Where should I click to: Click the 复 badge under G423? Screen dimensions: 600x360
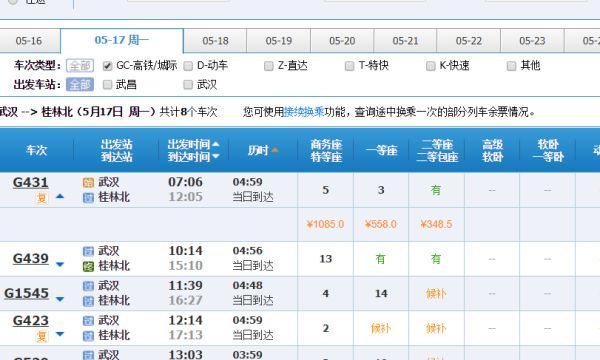click(x=42, y=336)
